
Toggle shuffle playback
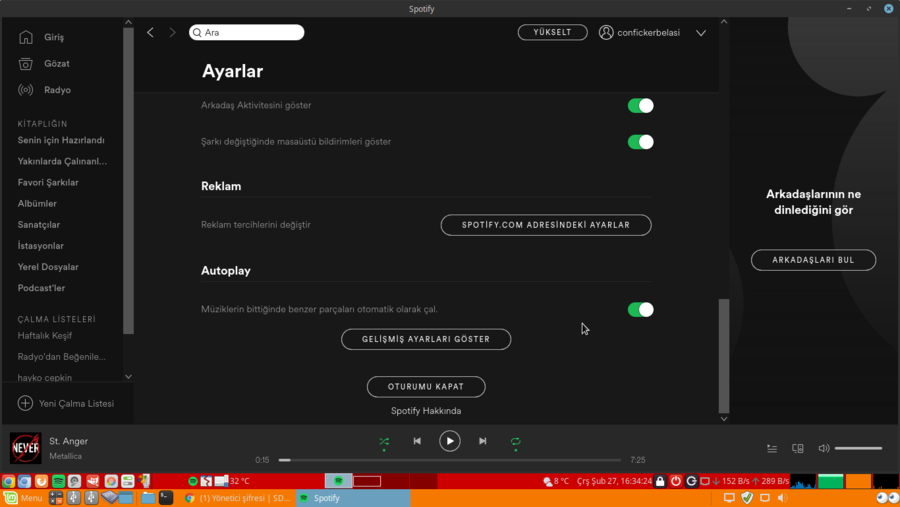[384, 442]
